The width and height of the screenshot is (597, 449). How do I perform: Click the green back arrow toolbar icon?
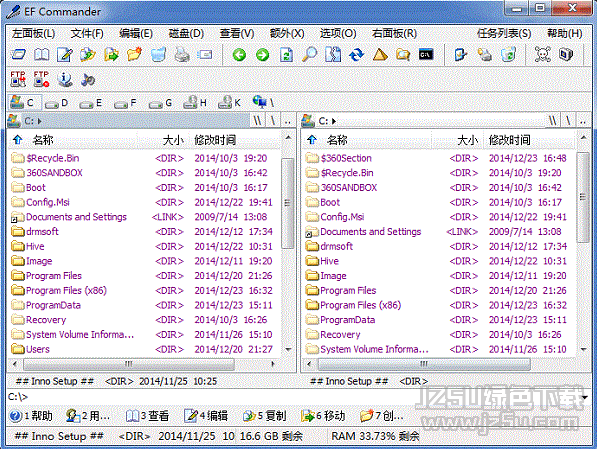(x=239, y=55)
